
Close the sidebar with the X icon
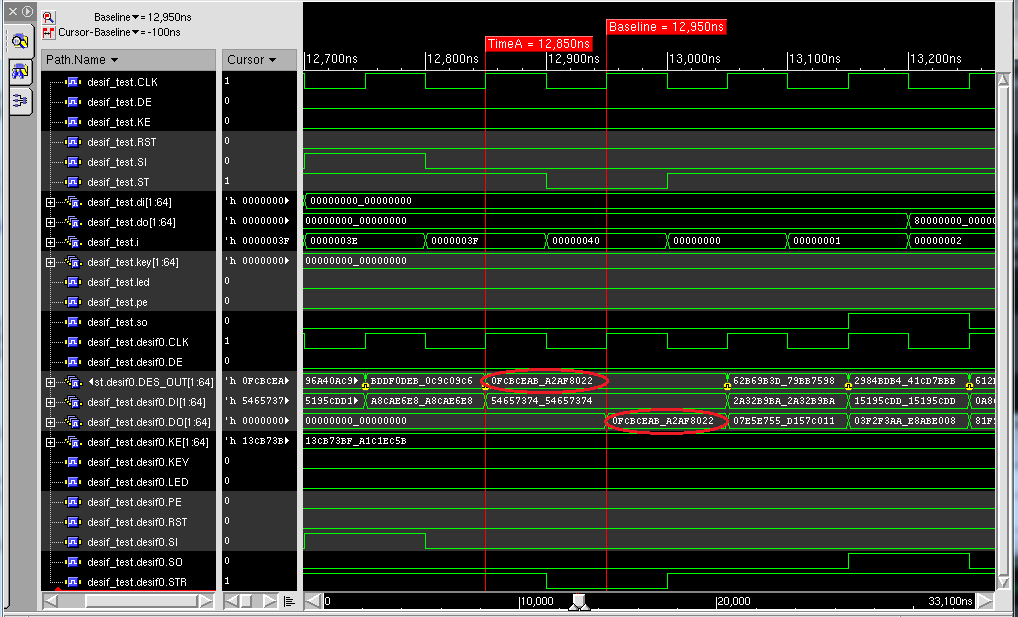[x=13, y=12]
